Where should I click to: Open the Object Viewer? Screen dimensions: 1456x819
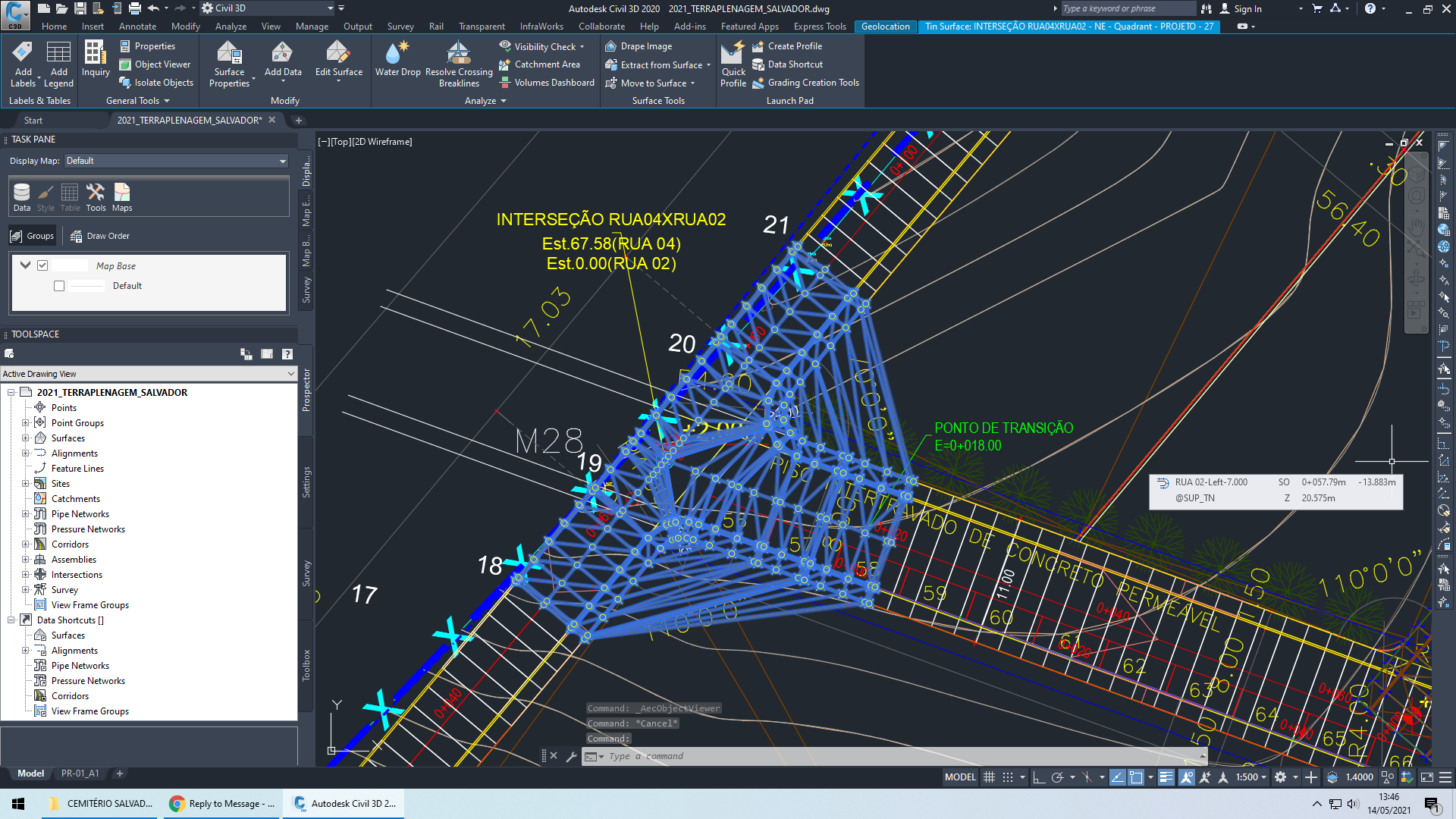click(x=155, y=64)
